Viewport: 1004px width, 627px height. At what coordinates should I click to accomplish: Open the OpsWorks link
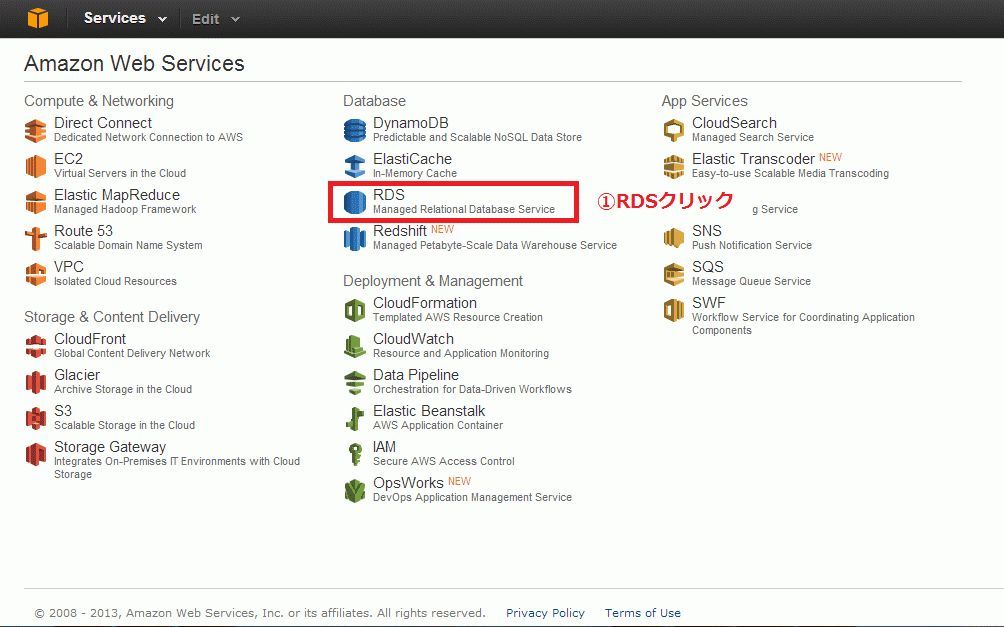click(408, 483)
